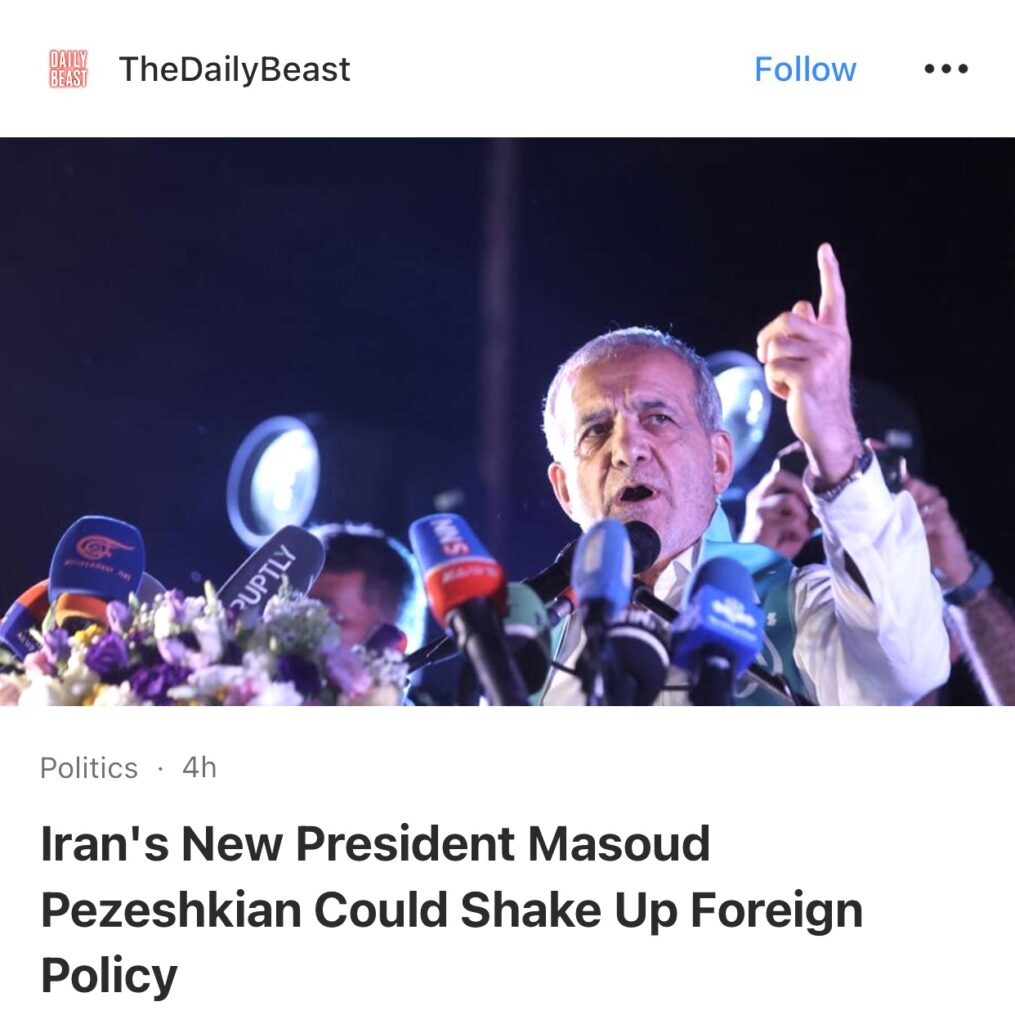The height and width of the screenshot is (1024, 1015).
Task: Click the raised pointing finger in photo
Action: click(831, 287)
